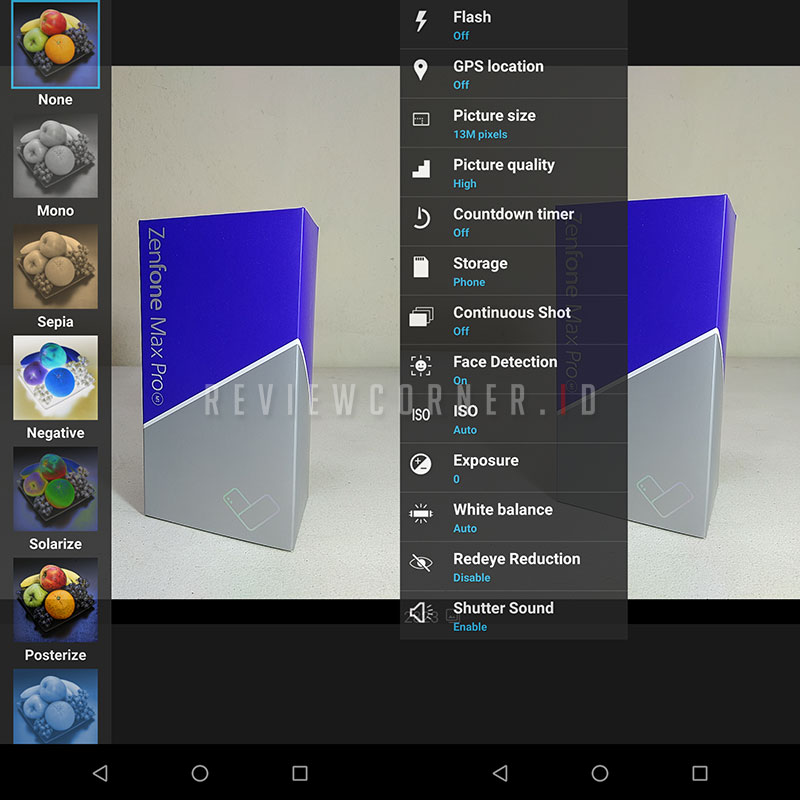Tap the Picture quality stairs icon

point(421,169)
